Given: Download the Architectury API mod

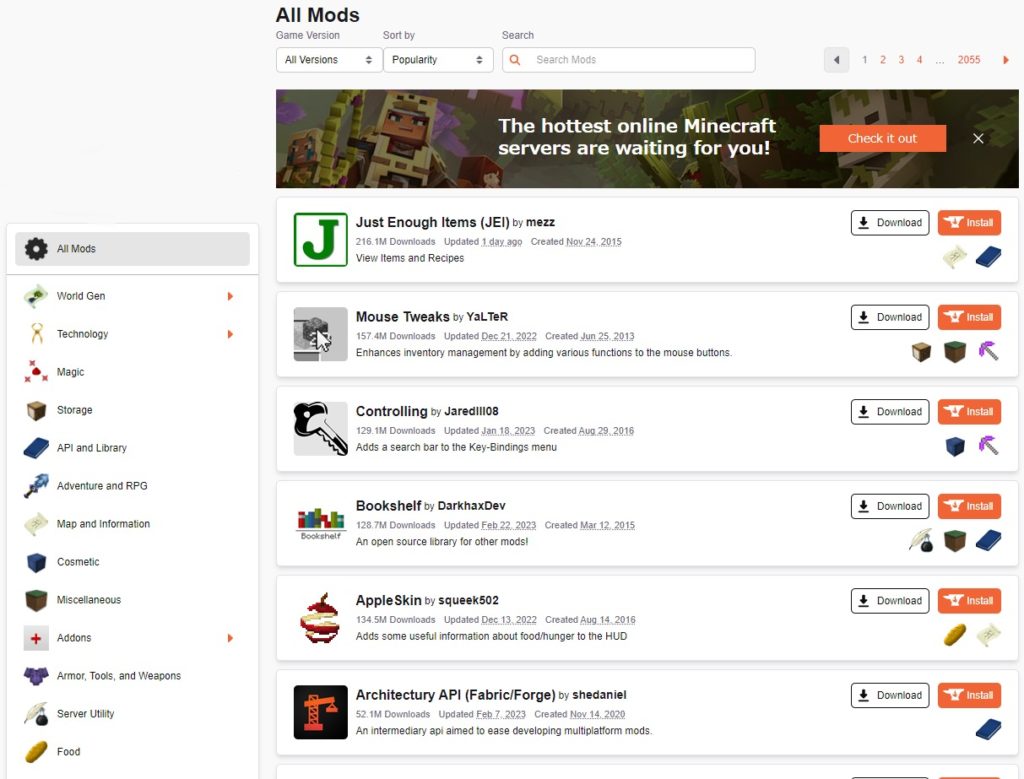Looking at the screenshot, I should pos(889,695).
